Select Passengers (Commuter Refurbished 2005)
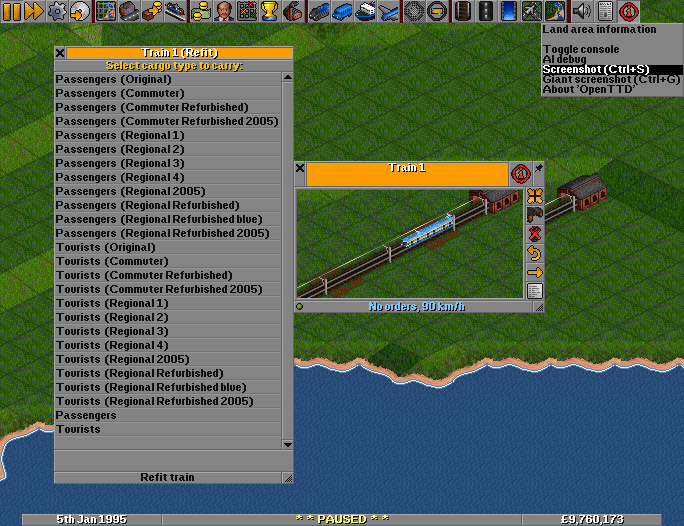Image resolution: width=684 pixels, height=526 pixels. [168, 121]
